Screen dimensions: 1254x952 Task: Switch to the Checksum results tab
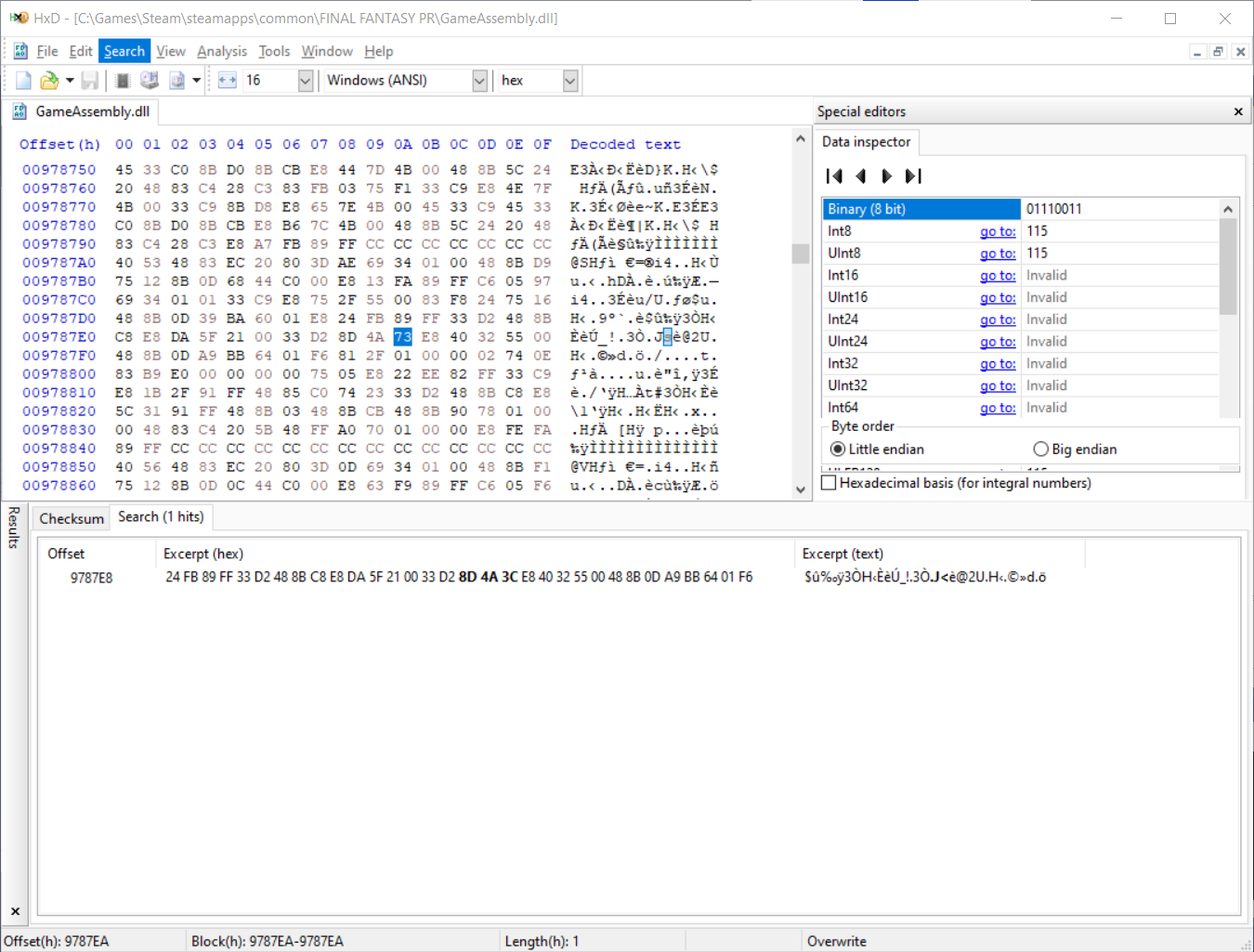point(72,518)
